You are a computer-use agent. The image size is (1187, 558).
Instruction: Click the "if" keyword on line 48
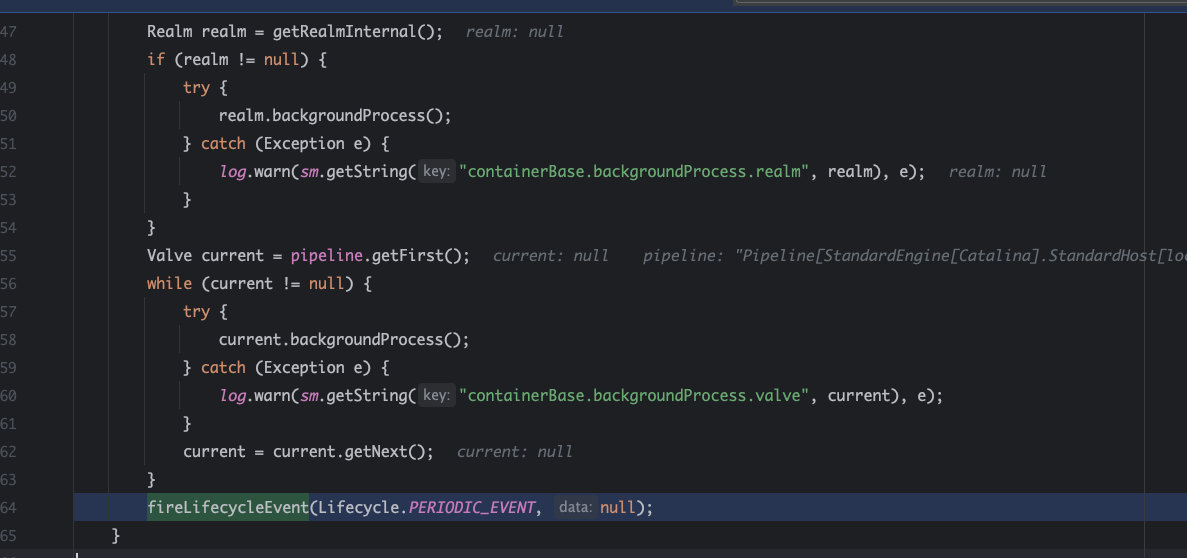point(156,60)
